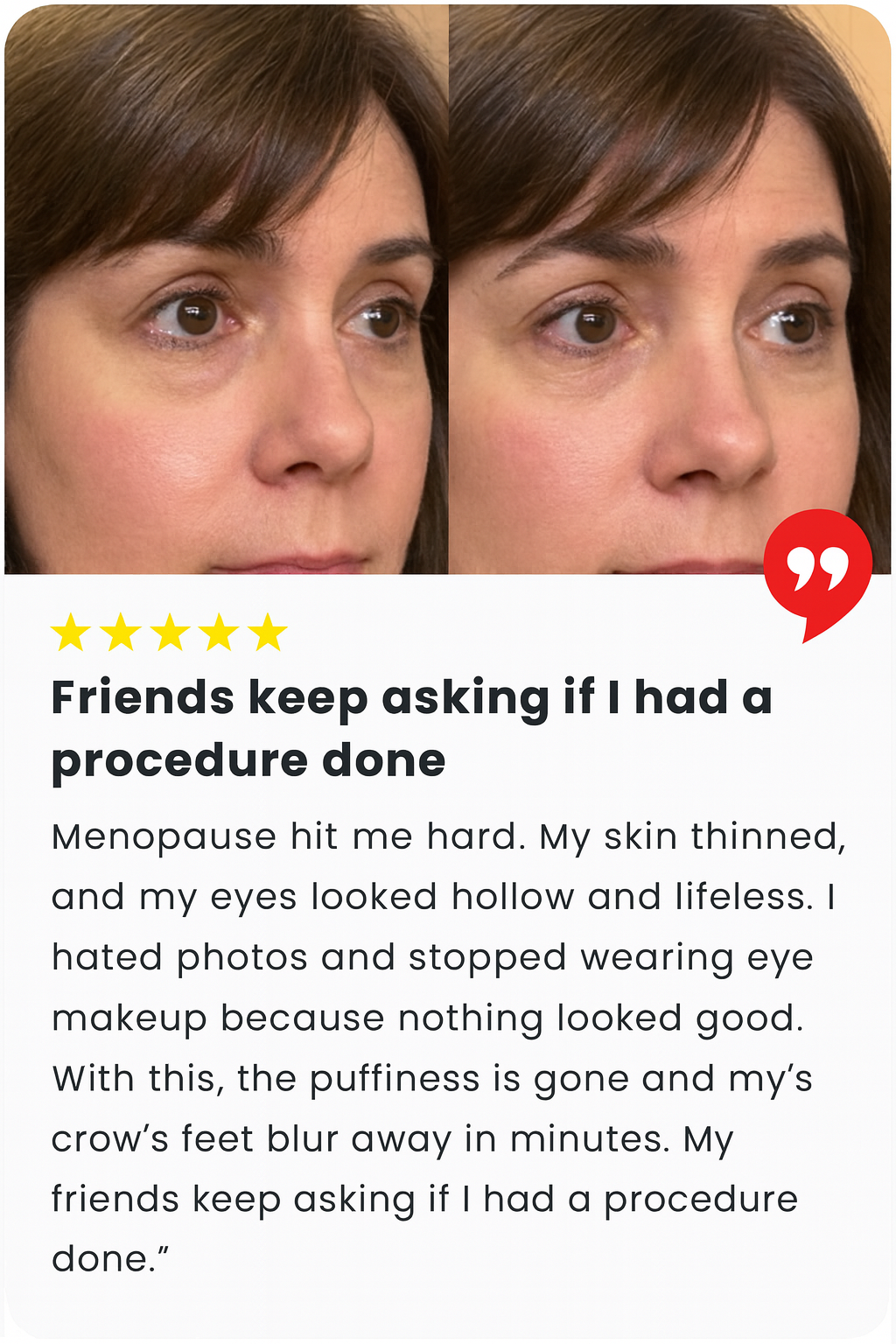
Task: Click the heading line "Friends keep asking if I had a"
Action: coord(412,699)
